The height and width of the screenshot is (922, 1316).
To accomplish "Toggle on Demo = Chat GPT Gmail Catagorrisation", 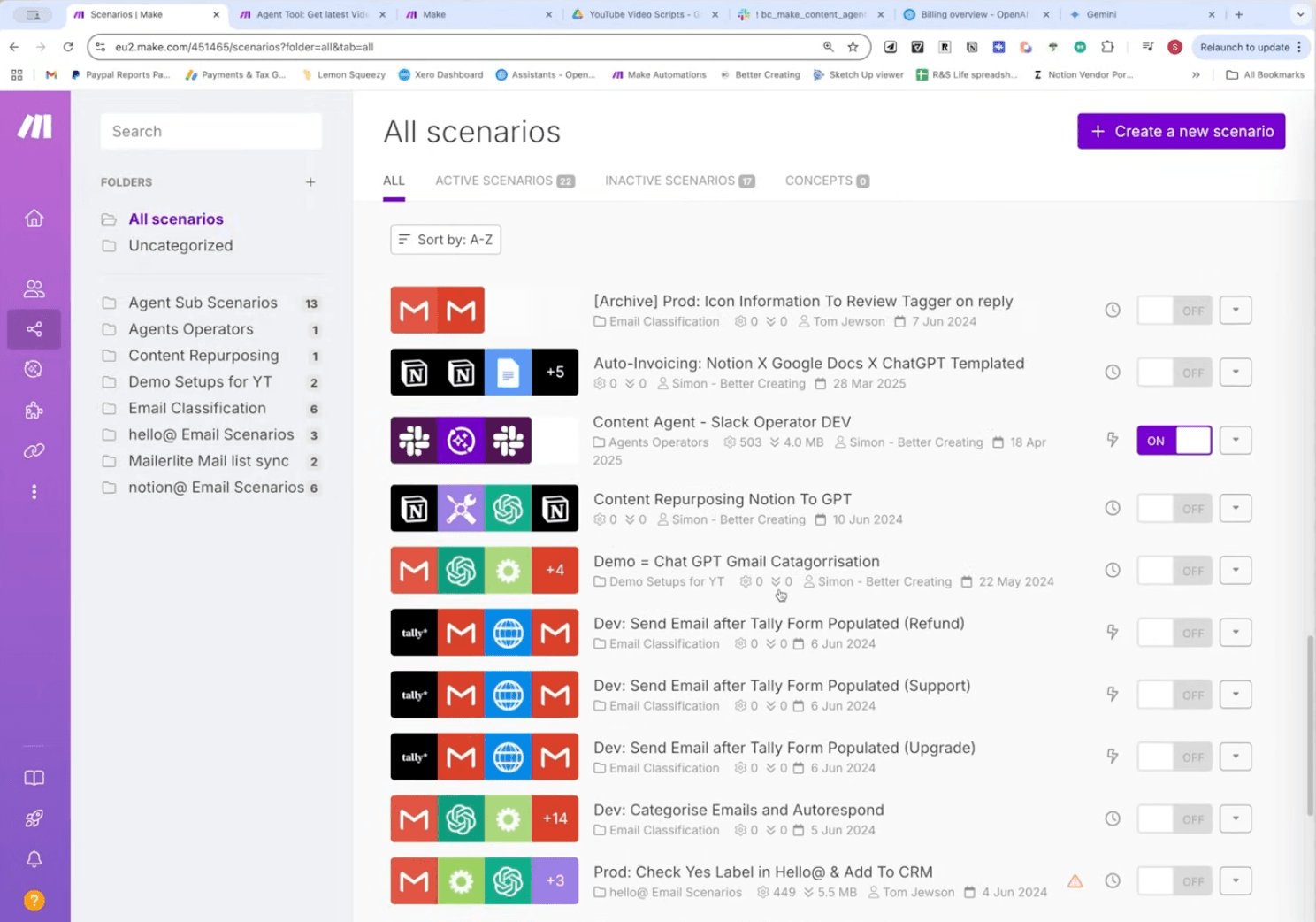I will (x=1174, y=571).
